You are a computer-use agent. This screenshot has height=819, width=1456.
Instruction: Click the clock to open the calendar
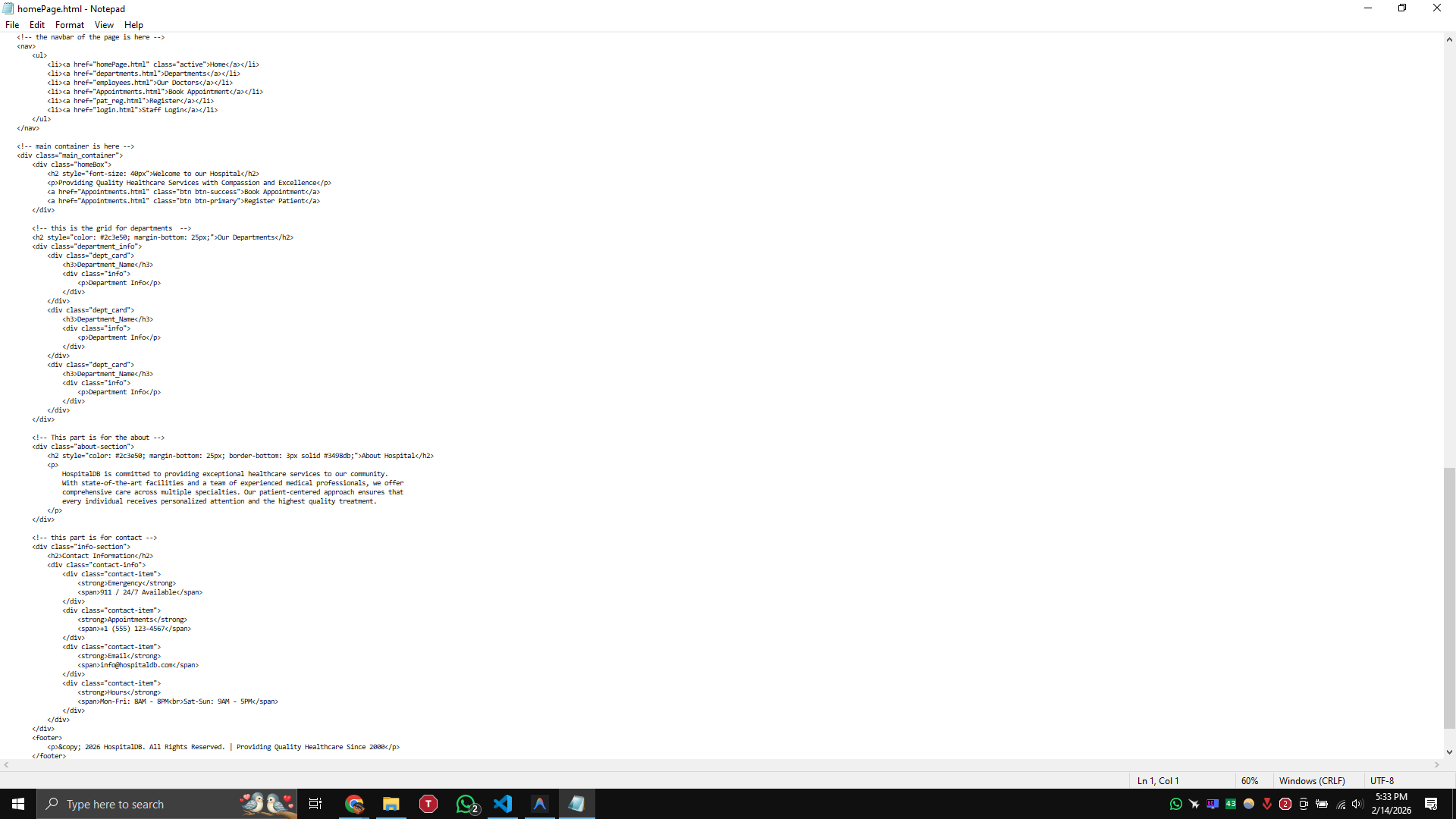point(1392,804)
